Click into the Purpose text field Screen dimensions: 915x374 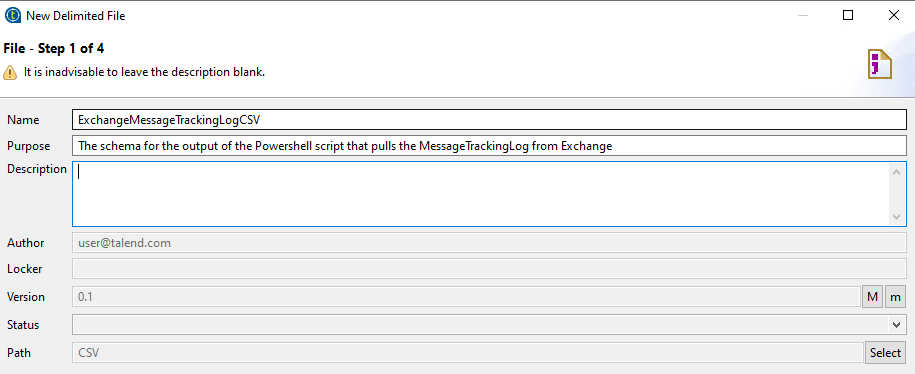tap(489, 146)
